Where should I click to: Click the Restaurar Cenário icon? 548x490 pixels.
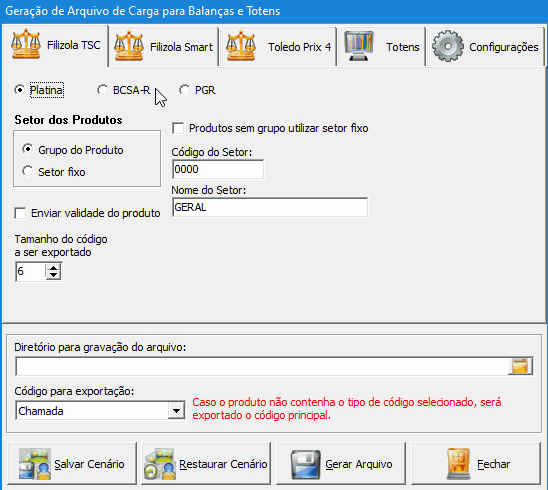(160, 464)
